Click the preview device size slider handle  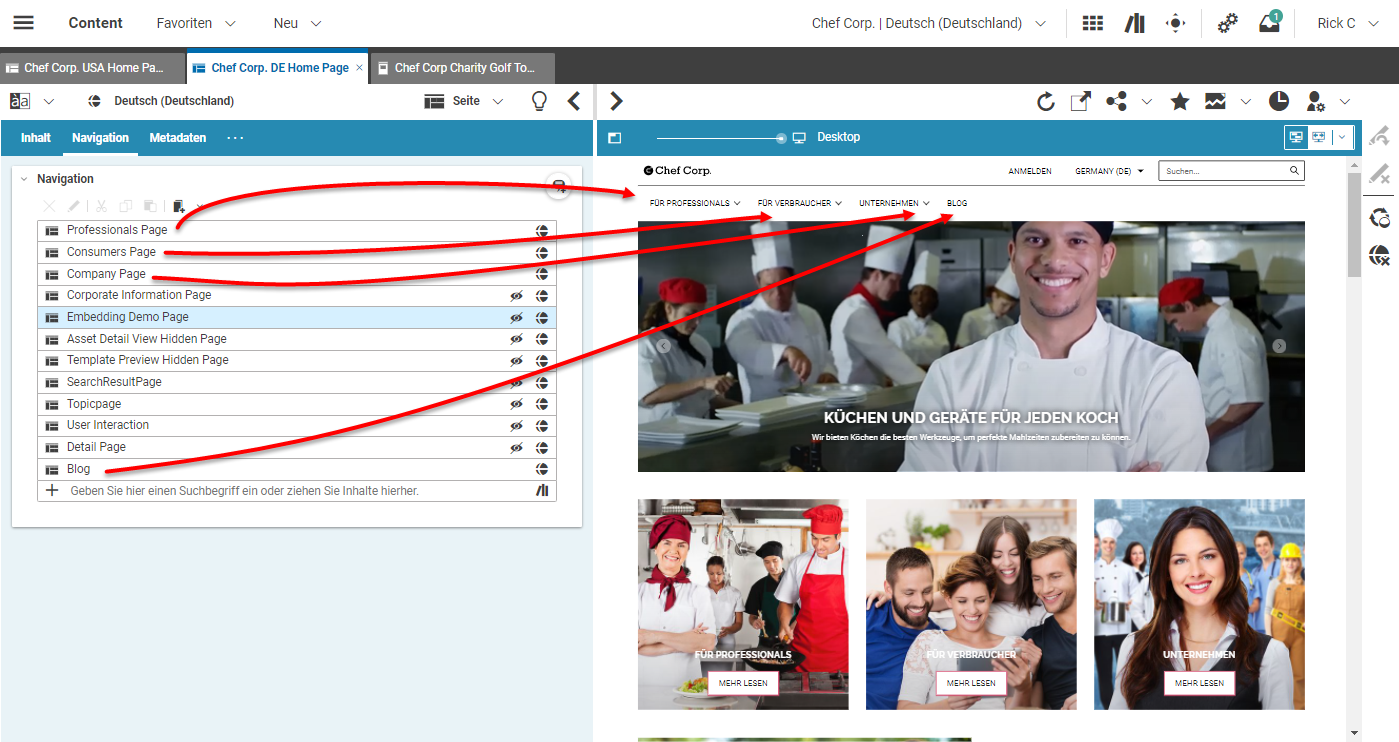coord(781,138)
